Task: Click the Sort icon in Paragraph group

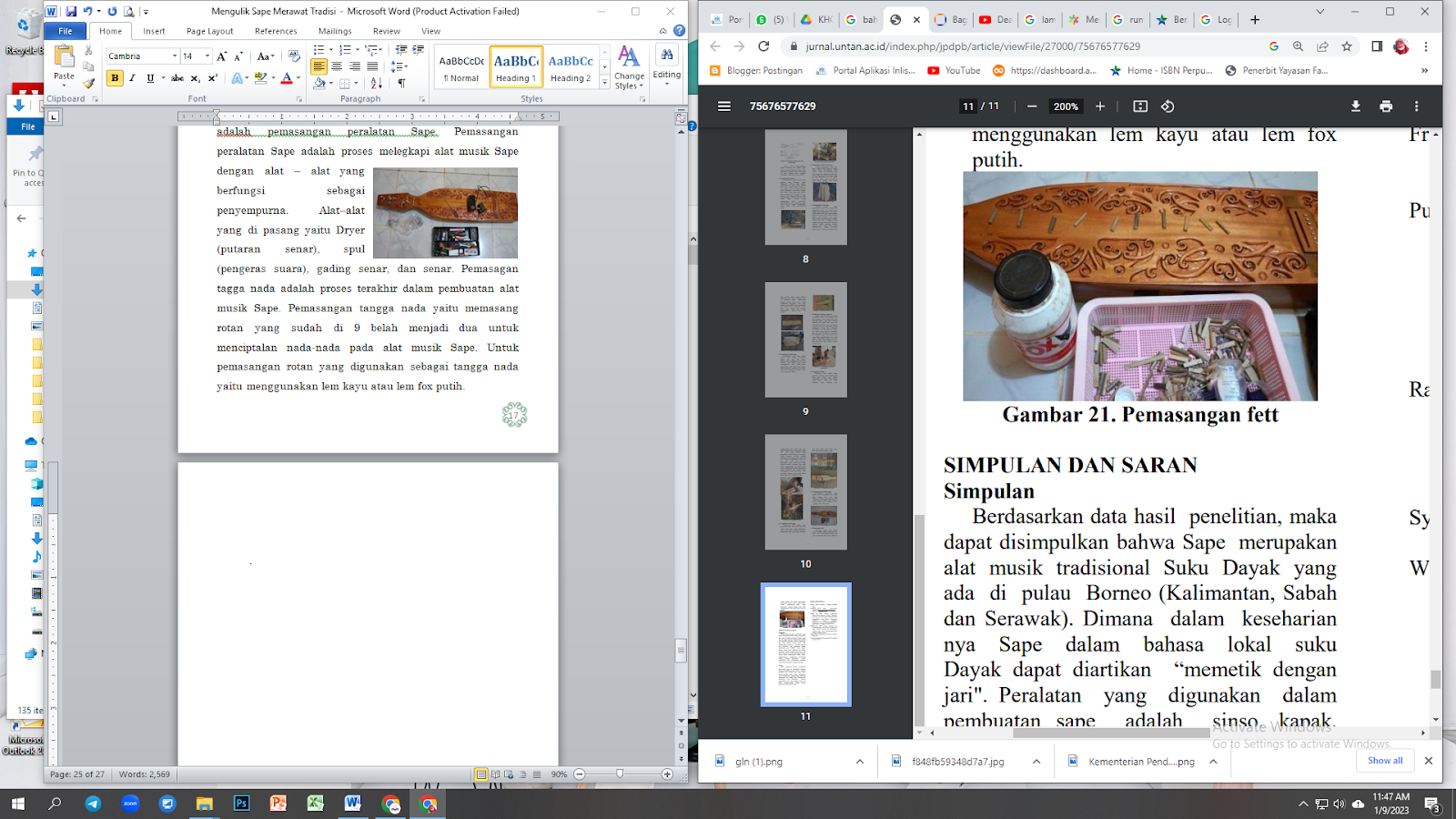Action: [376, 83]
